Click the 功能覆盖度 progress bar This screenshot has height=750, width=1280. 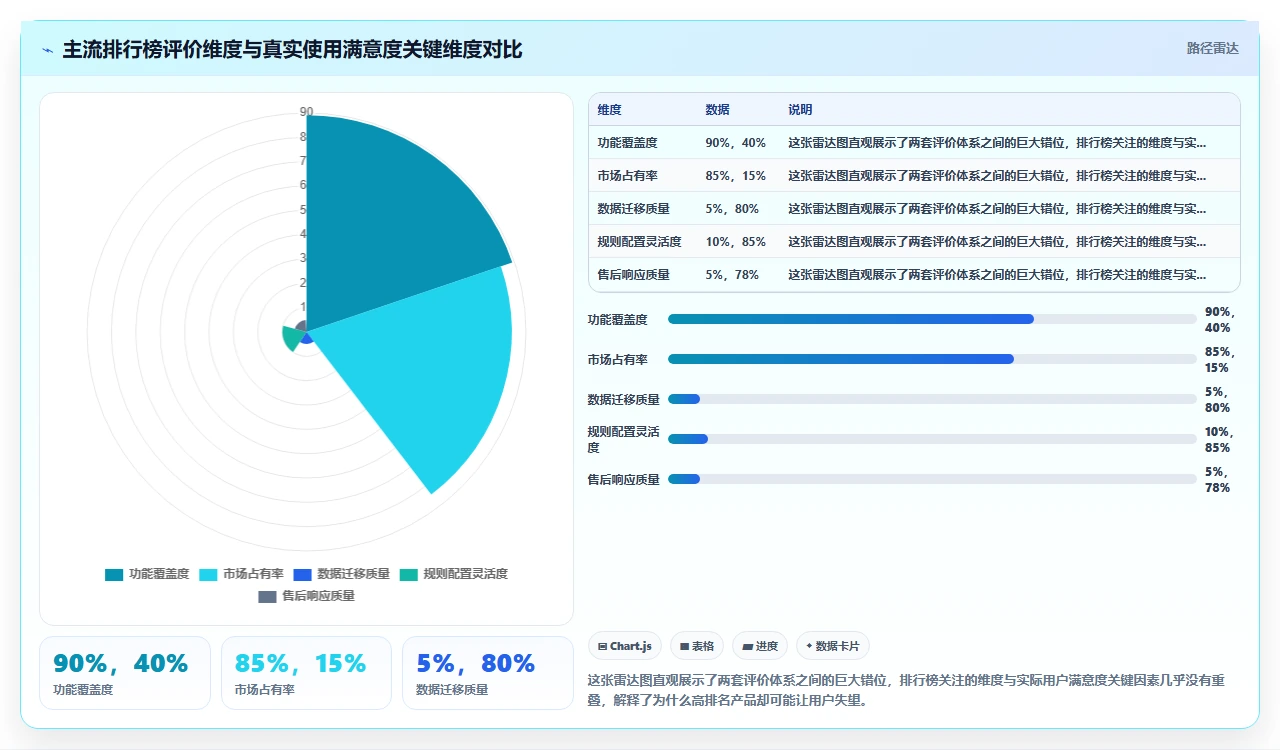pyautogui.click(x=932, y=319)
